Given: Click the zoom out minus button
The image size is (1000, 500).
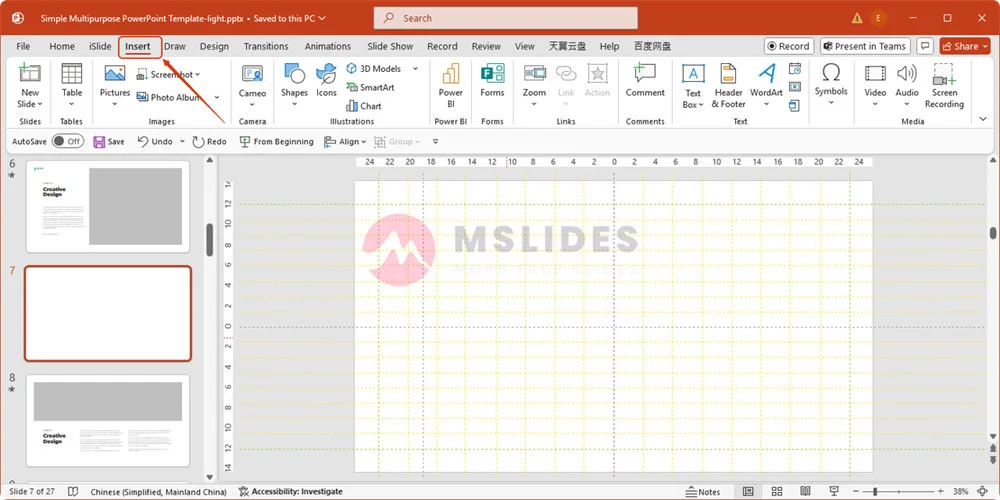Looking at the screenshot, I should click(x=857, y=492).
